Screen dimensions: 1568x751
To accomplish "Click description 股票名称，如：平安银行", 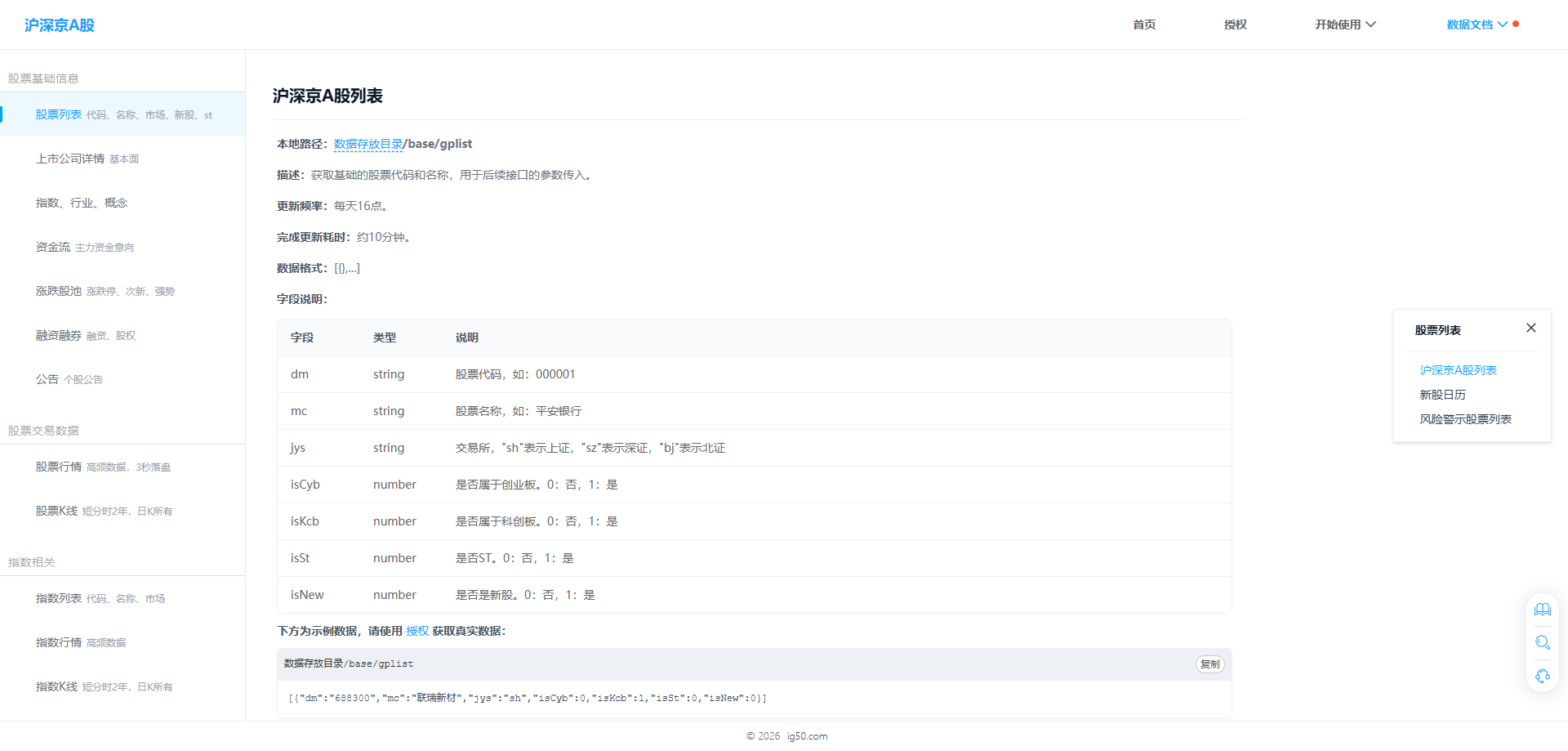I will click(x=519, y=411).
